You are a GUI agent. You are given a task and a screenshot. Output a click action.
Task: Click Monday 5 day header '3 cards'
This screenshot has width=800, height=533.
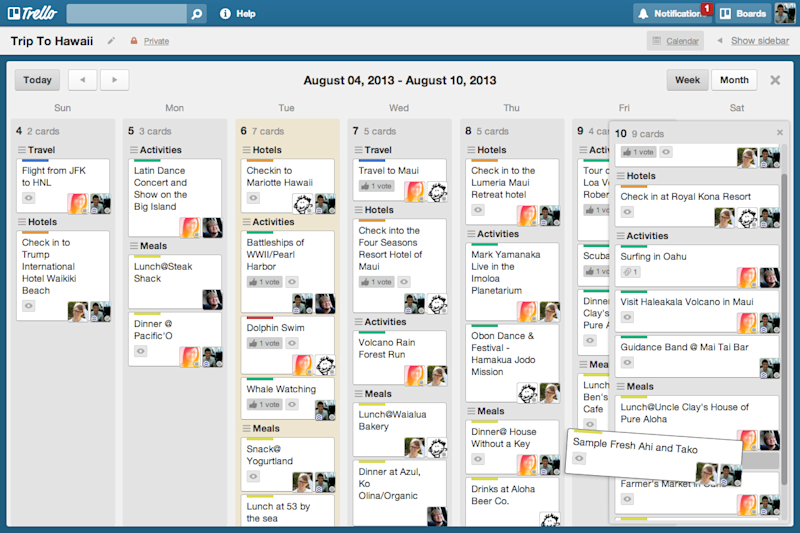pos(155,131)
